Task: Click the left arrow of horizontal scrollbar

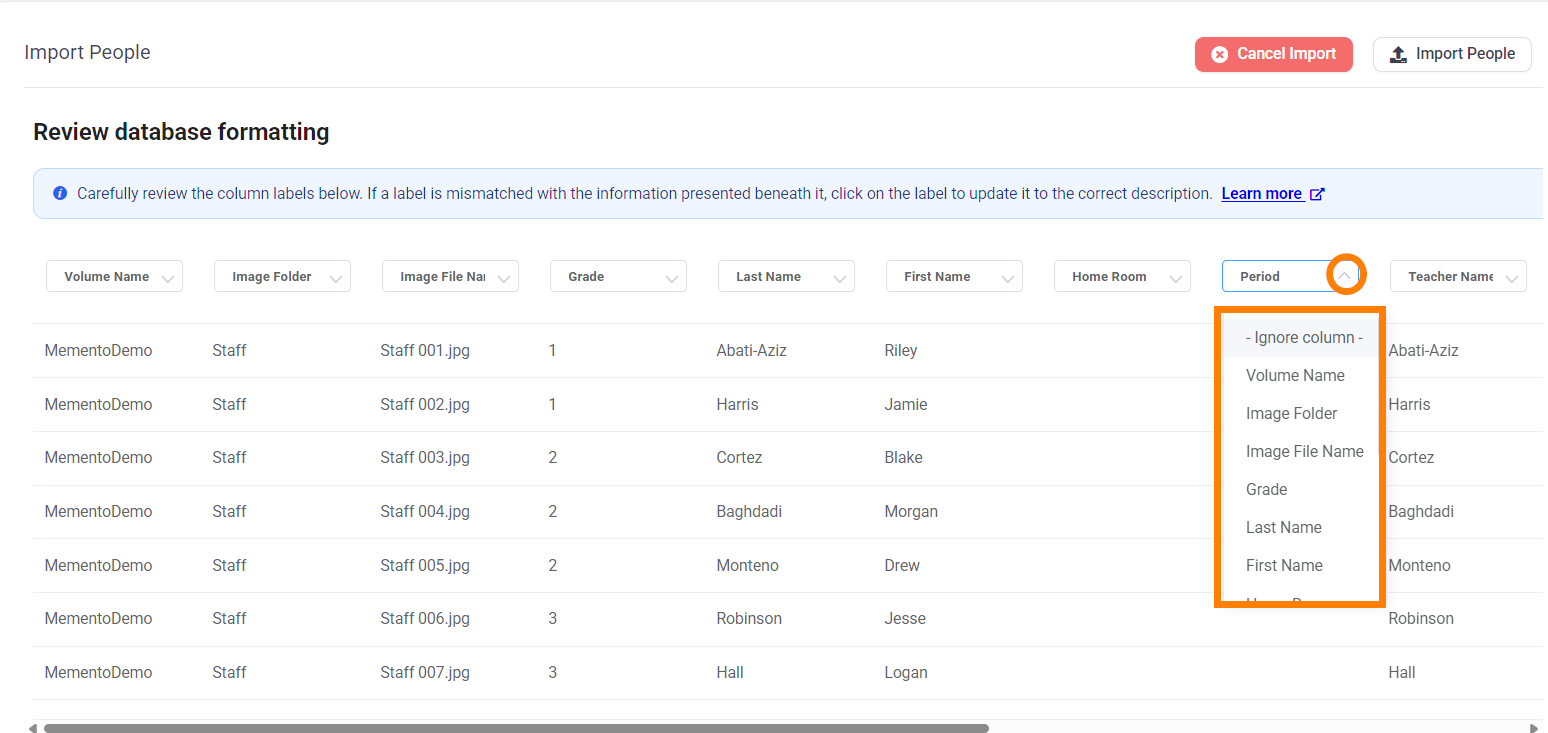Action: [33, 728]
